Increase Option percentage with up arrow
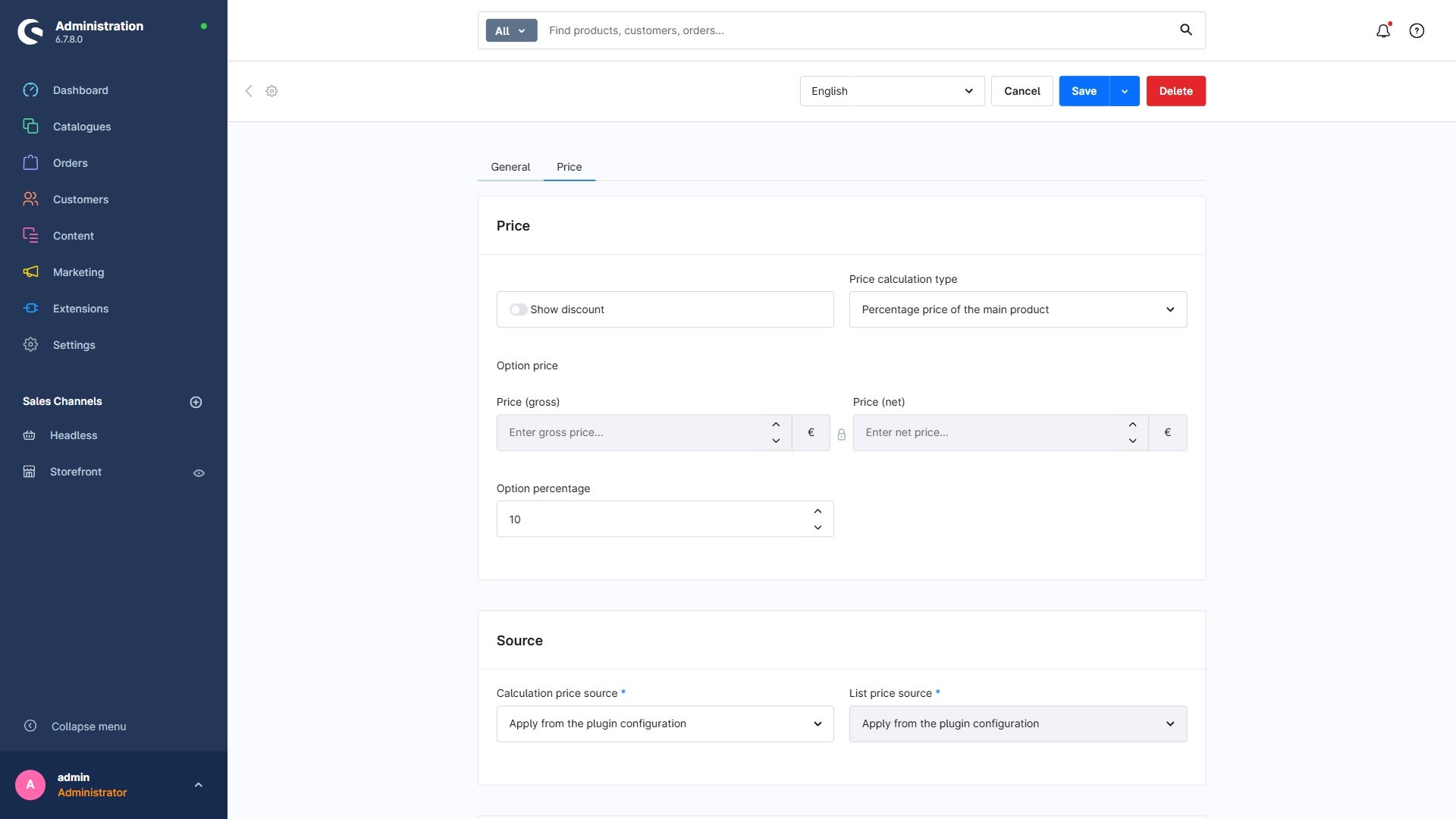The width and height of the screenshot is (1456, 819). click(817, 511)
